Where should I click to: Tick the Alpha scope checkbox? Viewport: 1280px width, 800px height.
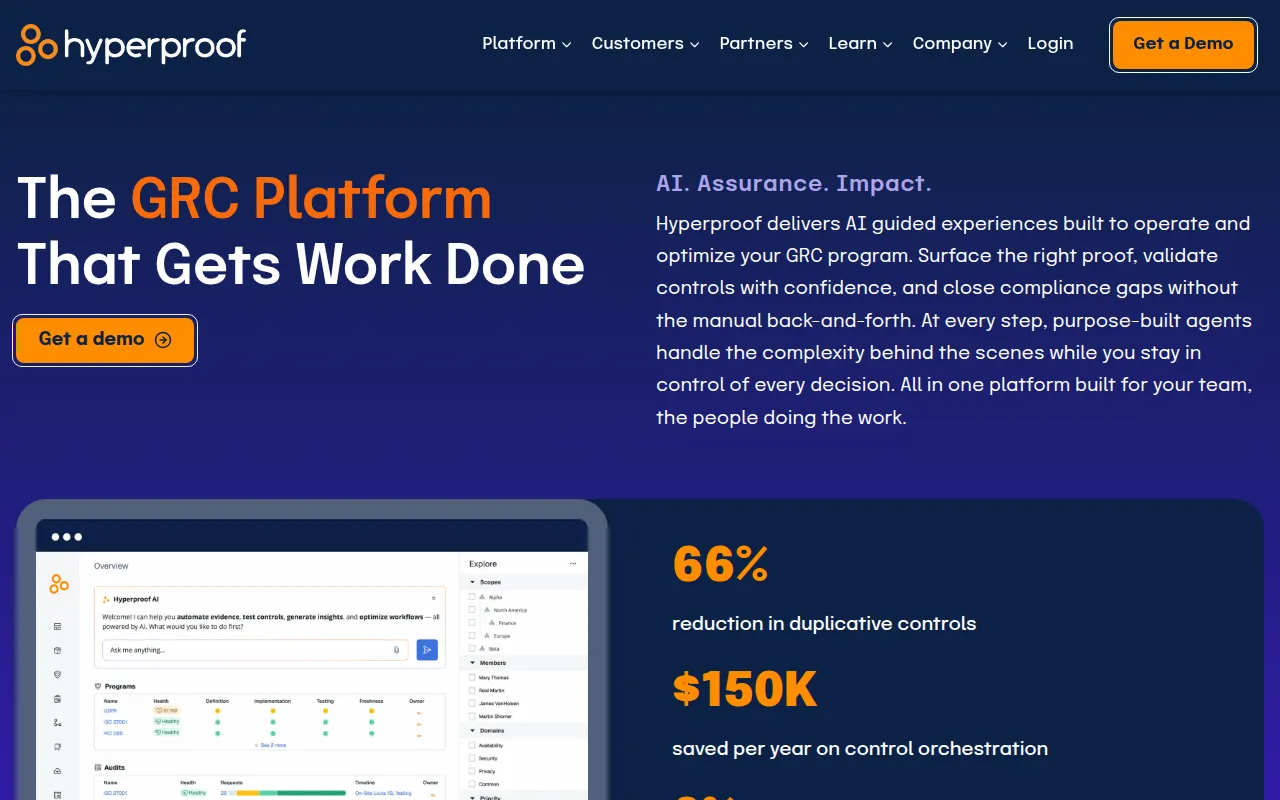tap(472, 596)
